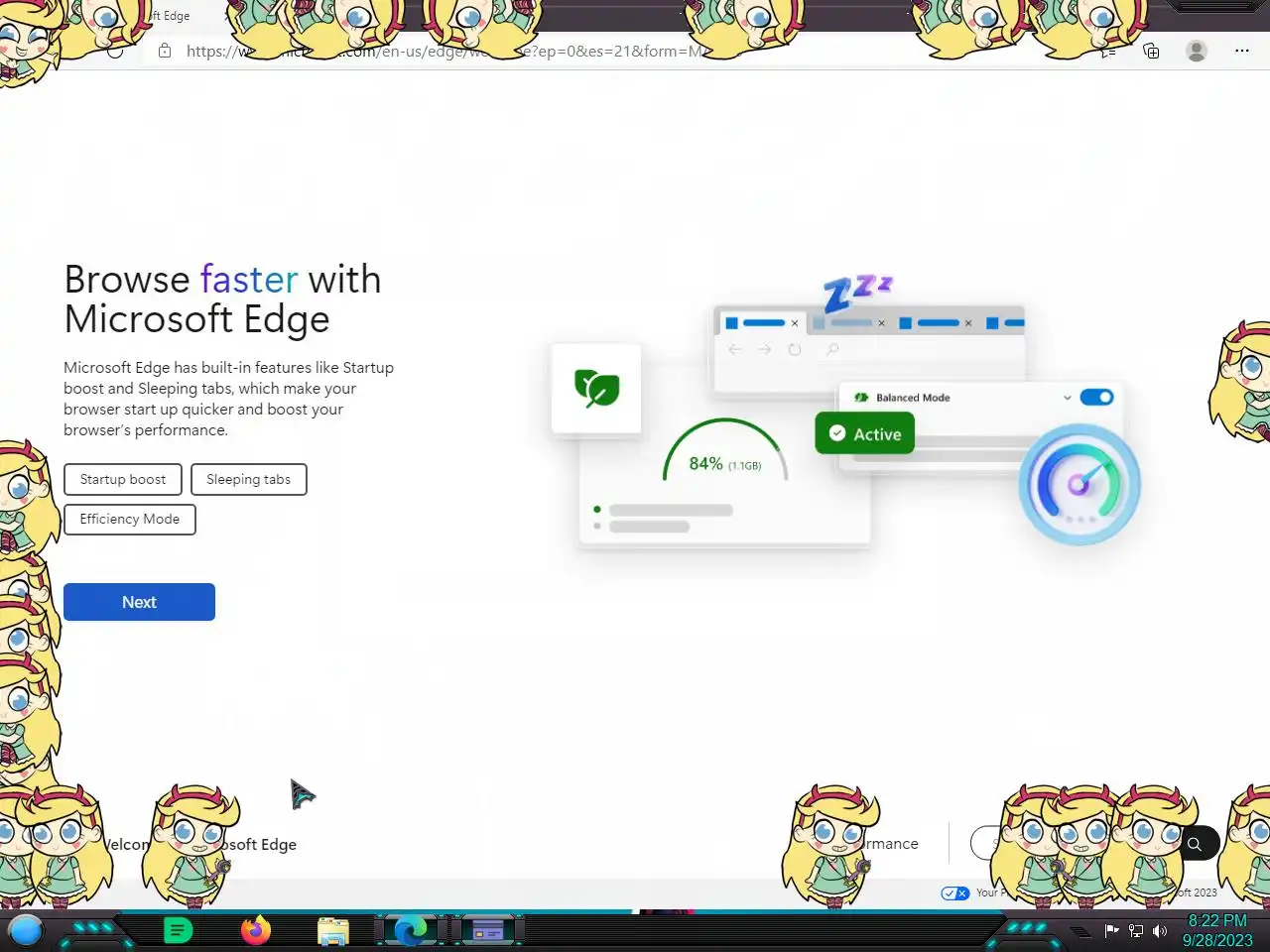Open the Edge Settings and more menu
Viewport: 1270px width, 952px height.
pyautogui.click(x=1242, y=51)
